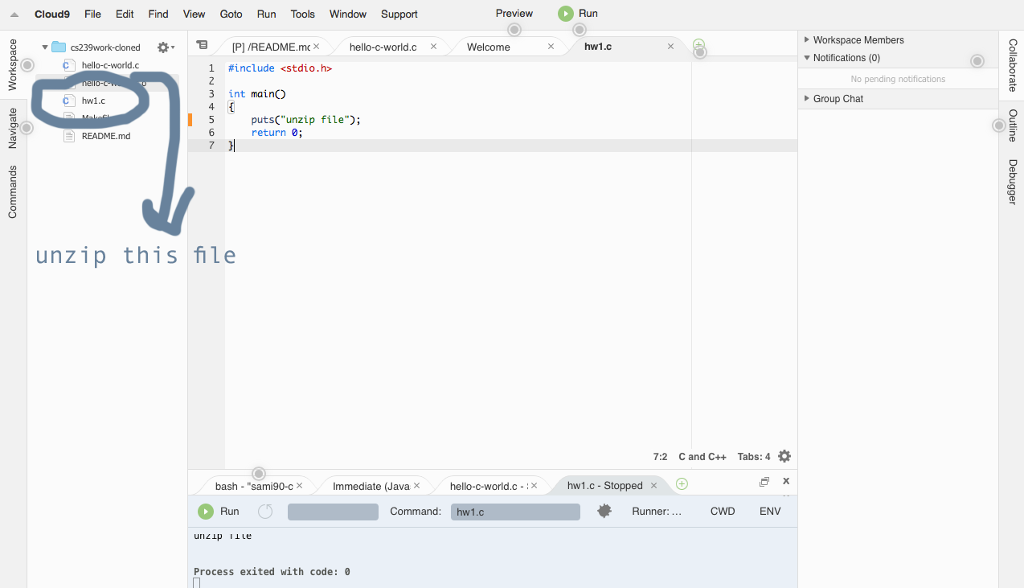This screenshot has width=1024, height=588.
Task: Open the Outline side panel
Action: tap(1012, 125)
